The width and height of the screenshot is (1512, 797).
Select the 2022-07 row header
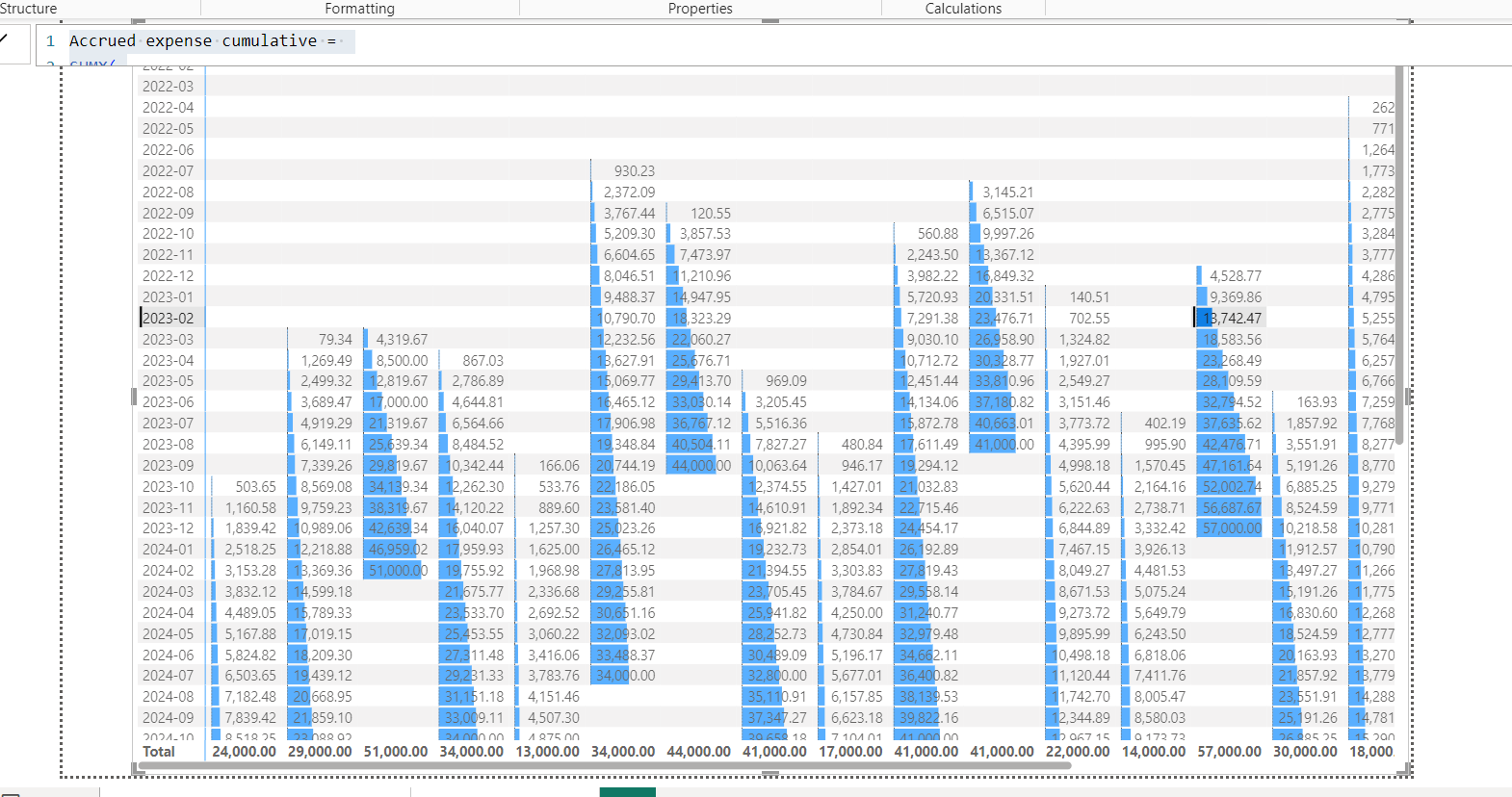[168, 170]
